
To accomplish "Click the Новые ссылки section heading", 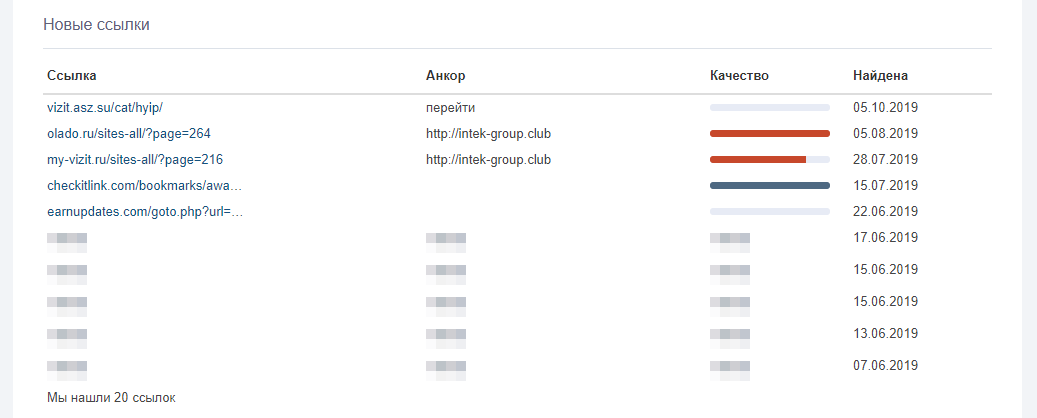I will coord(97,25).
